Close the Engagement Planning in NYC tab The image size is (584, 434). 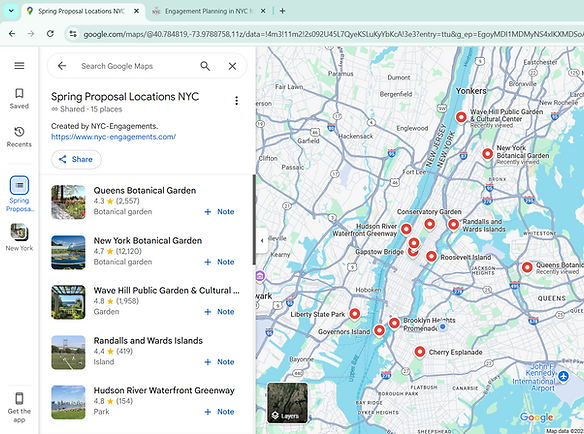click(x=263, y=11)
